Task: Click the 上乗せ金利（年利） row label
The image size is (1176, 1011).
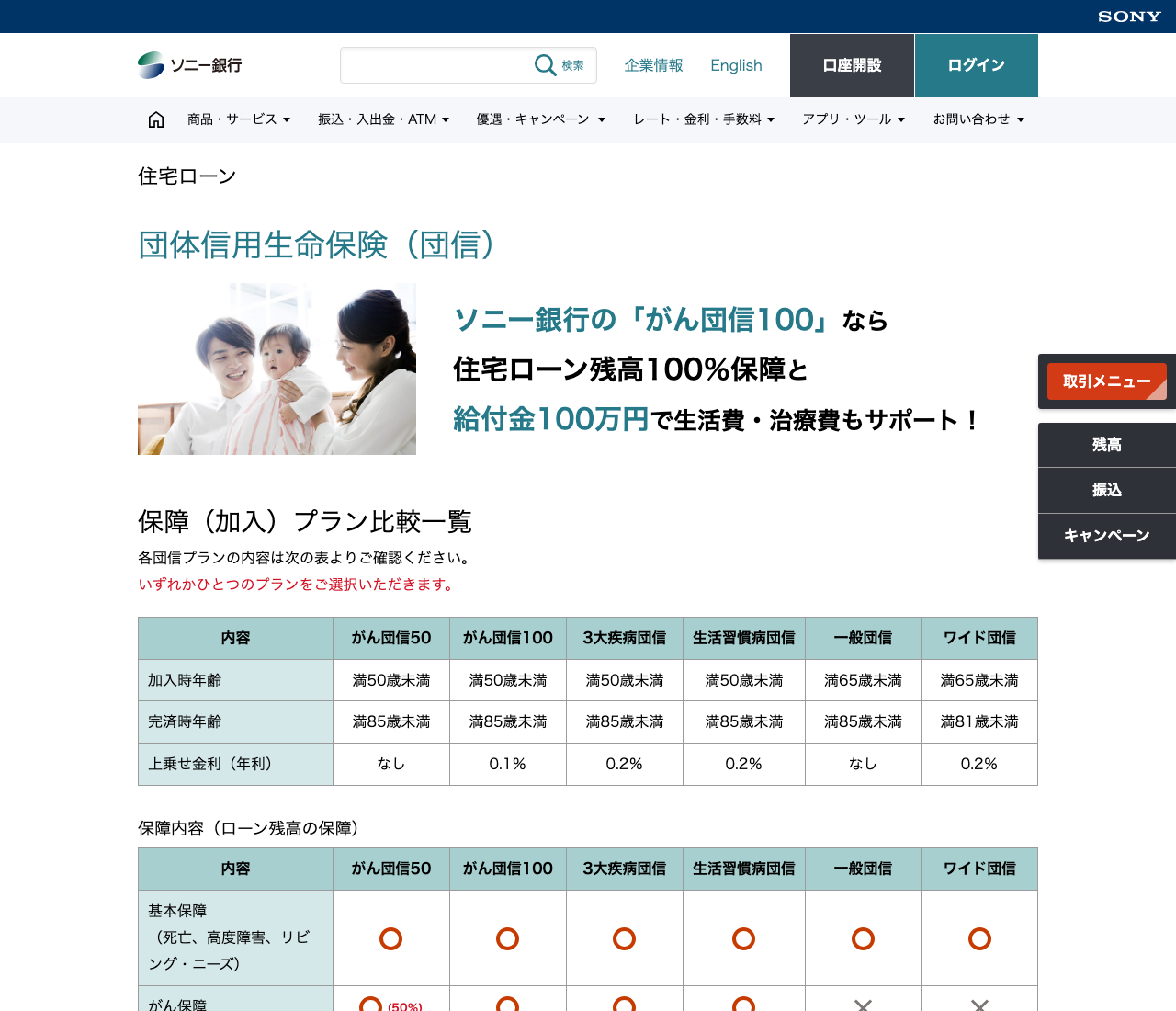Action: coord(235,764)
